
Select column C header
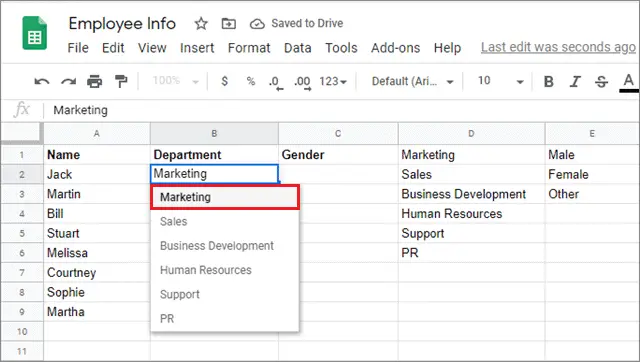tap(338, 133)
